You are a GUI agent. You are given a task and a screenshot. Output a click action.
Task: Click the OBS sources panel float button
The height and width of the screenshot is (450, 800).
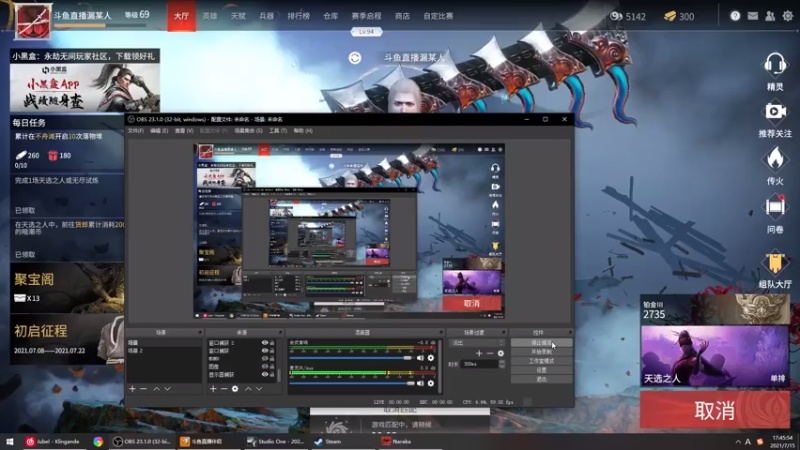coord(280,332)
